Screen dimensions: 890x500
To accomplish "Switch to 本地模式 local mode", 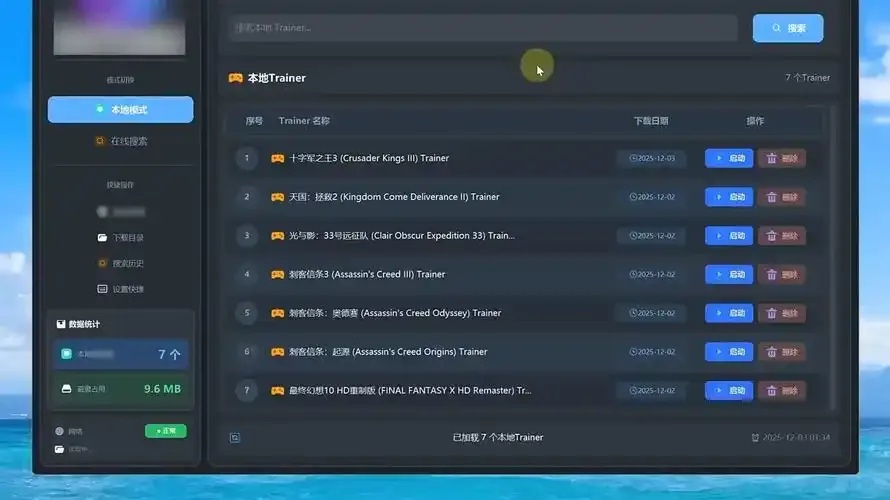I will coord(120,110).
